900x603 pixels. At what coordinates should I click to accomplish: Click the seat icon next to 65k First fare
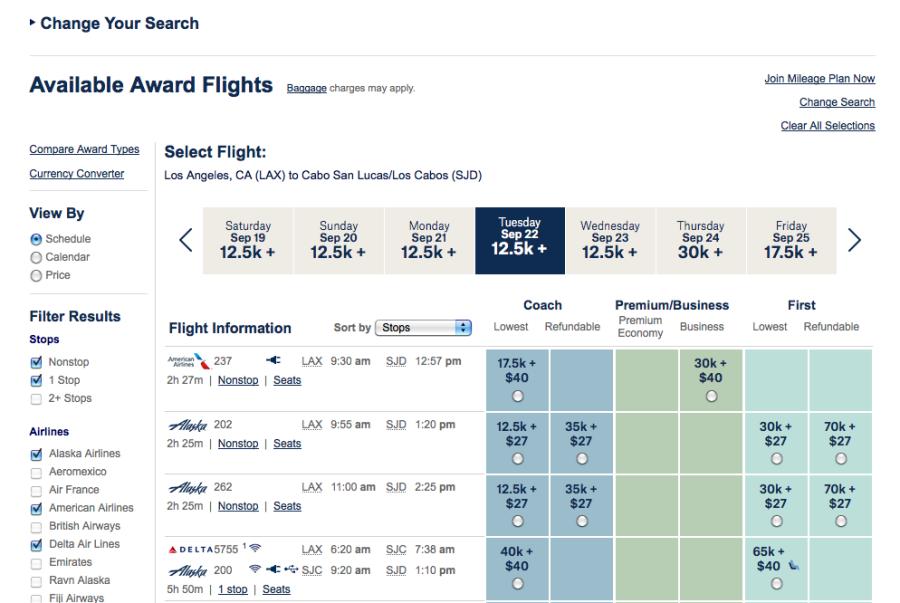tap(793, 566)
